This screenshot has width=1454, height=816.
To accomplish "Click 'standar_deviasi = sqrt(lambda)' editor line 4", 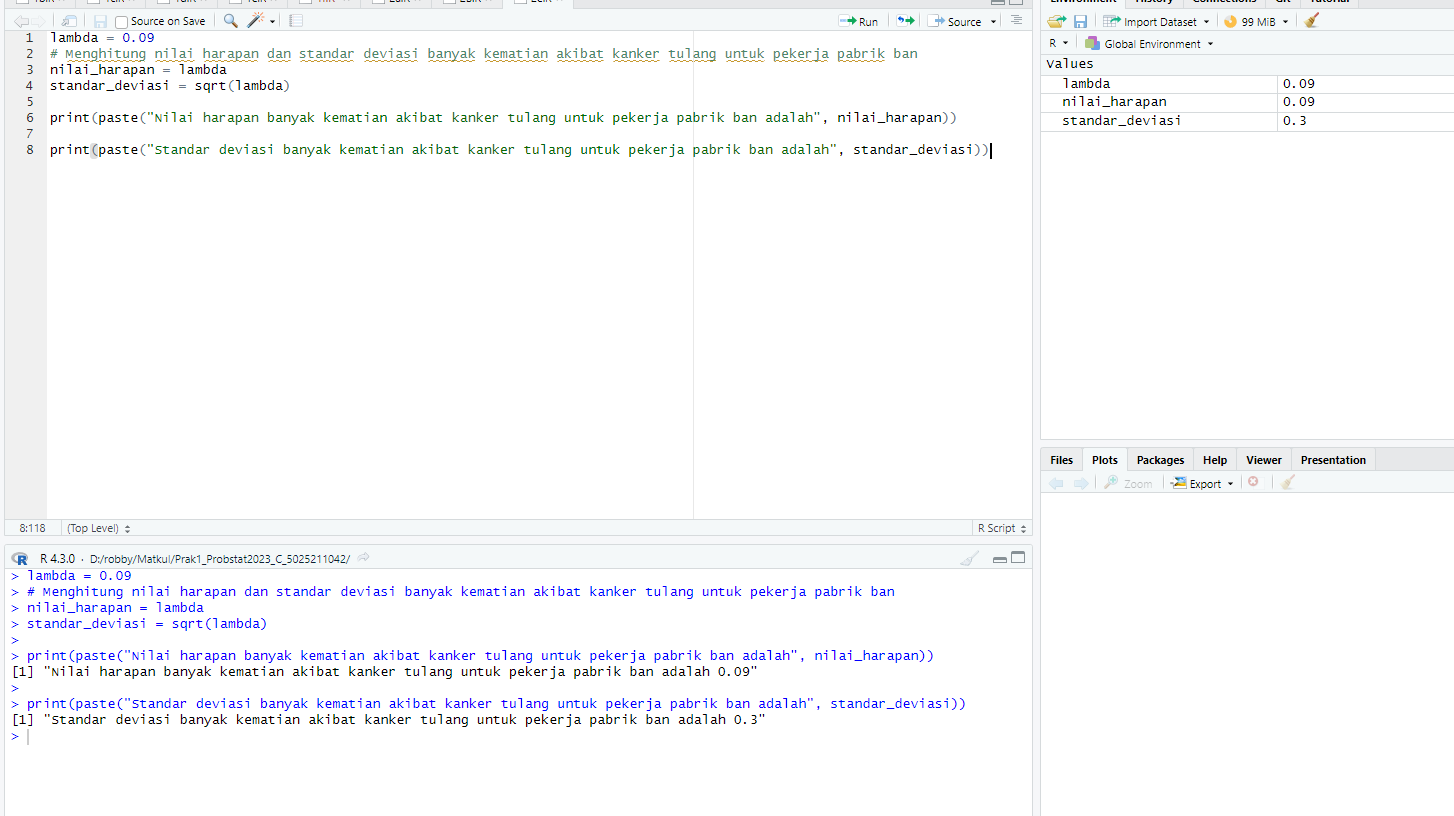I will click(170, 86).
